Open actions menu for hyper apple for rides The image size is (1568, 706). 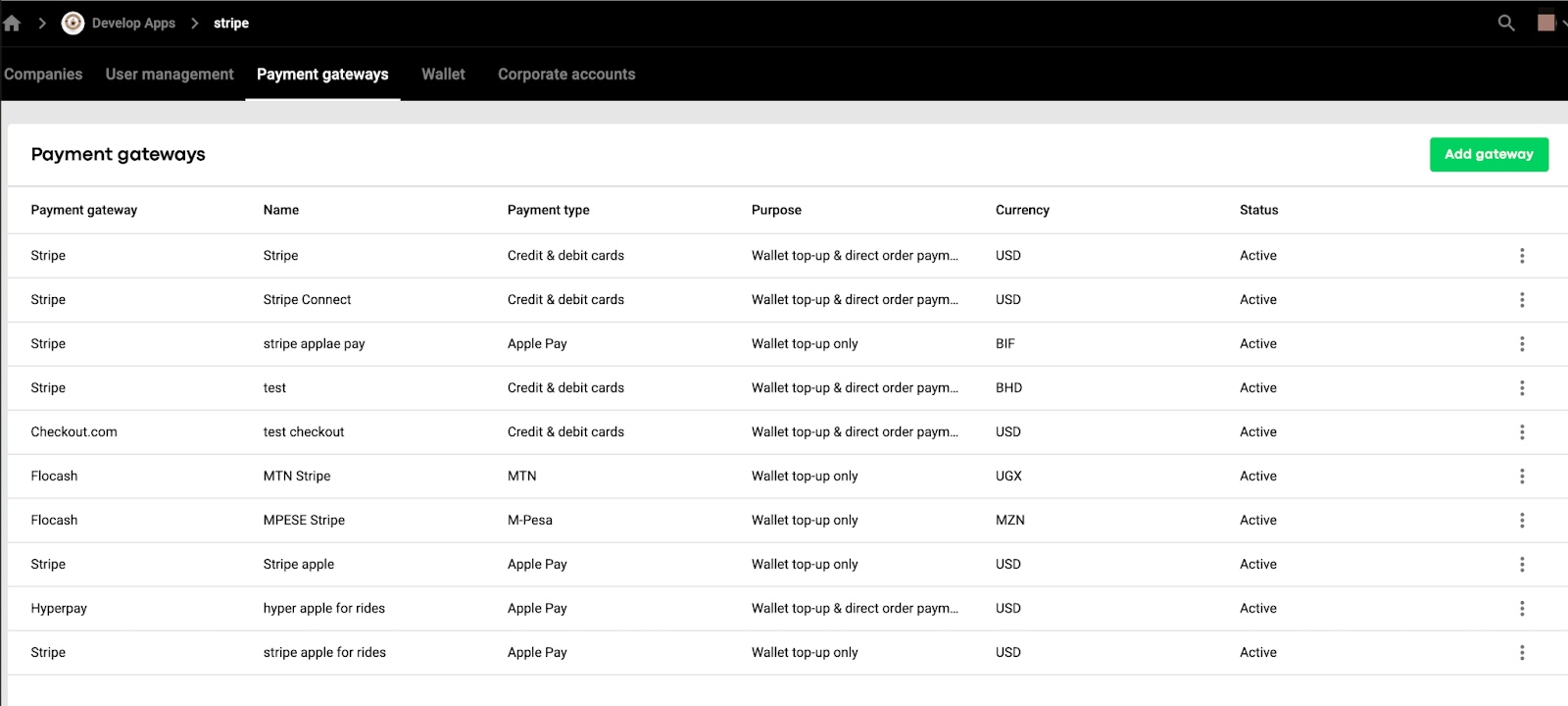(1522, 609)
